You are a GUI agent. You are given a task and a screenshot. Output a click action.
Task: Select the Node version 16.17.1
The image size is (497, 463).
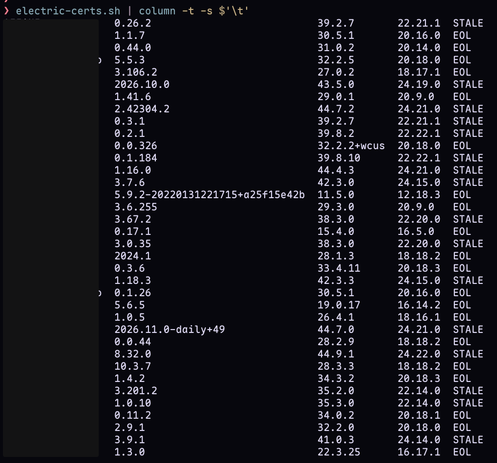pos(419,452)
